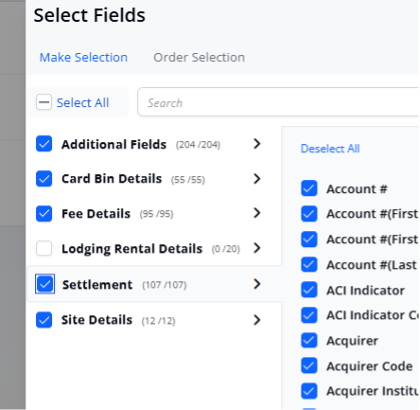
Task: Uncheck the Additional Fields checkbox
Action: click(x=44, y=144)
